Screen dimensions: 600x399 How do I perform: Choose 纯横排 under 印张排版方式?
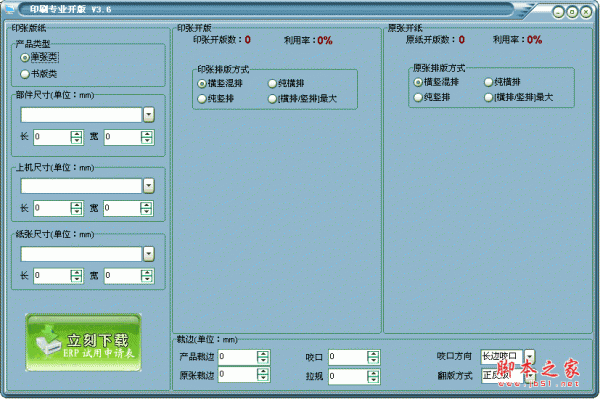click(x=286, y=83)
